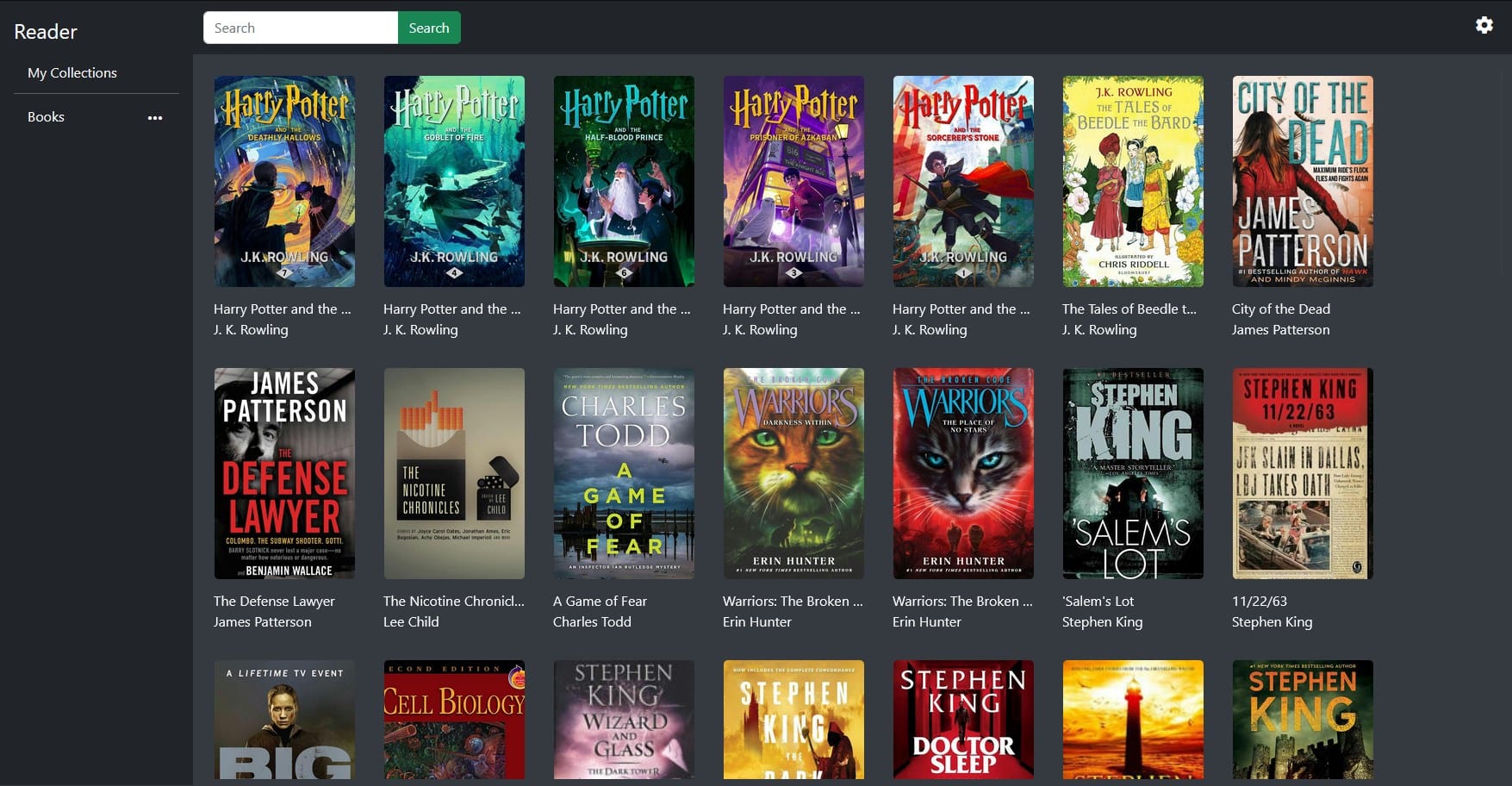
Task: Click 'A Game of Fear' title text
Action: (600, 601)
